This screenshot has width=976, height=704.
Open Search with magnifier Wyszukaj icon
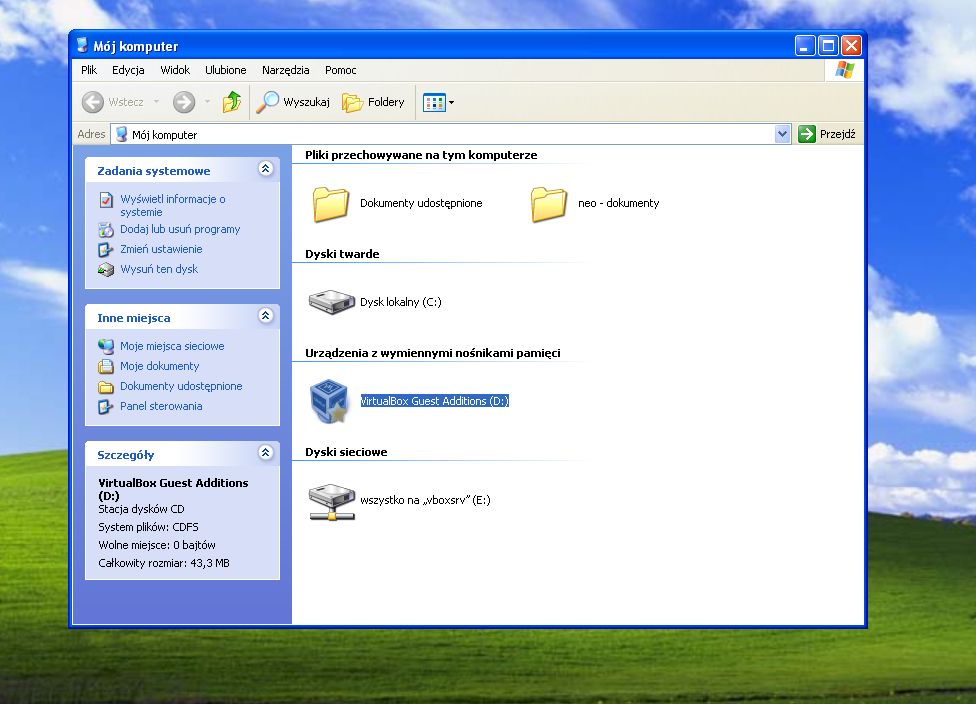click(268, 102)
